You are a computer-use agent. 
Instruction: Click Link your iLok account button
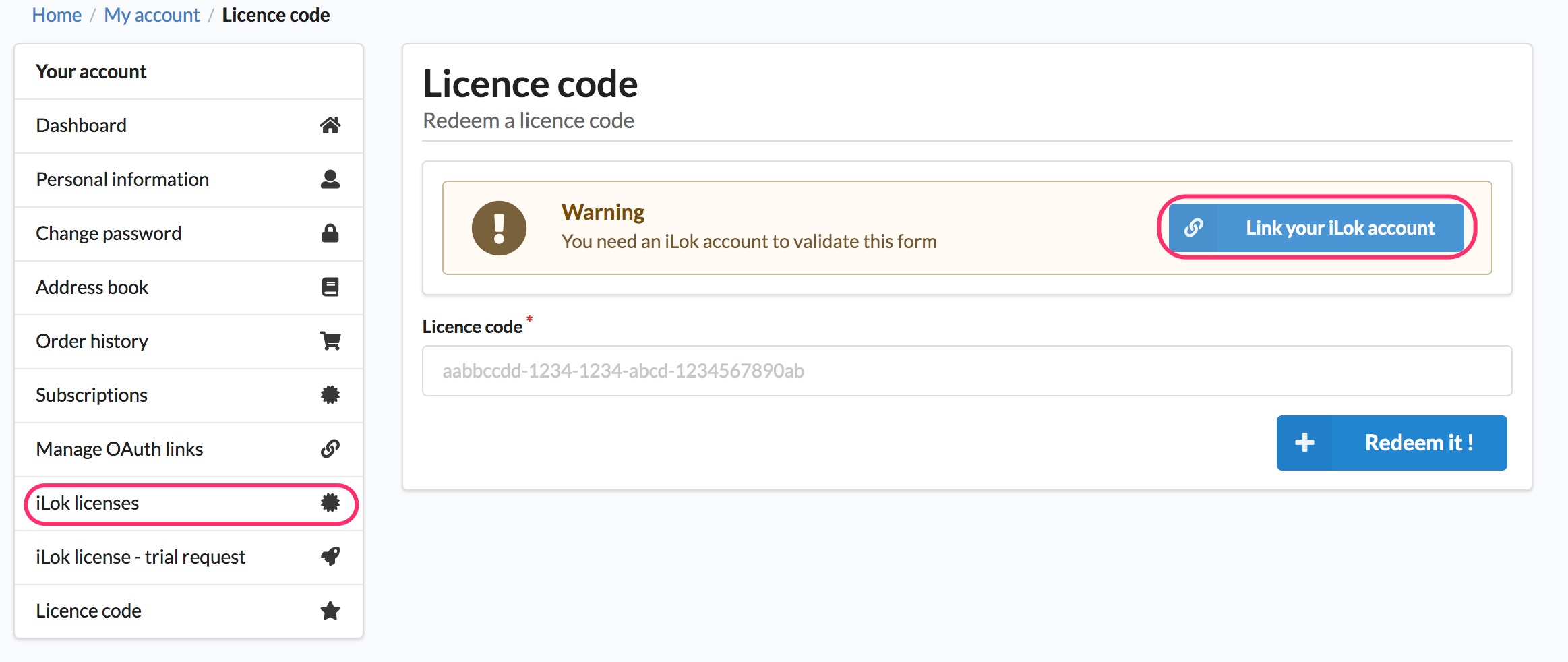pyautogui.click(x=1316, y=228)
